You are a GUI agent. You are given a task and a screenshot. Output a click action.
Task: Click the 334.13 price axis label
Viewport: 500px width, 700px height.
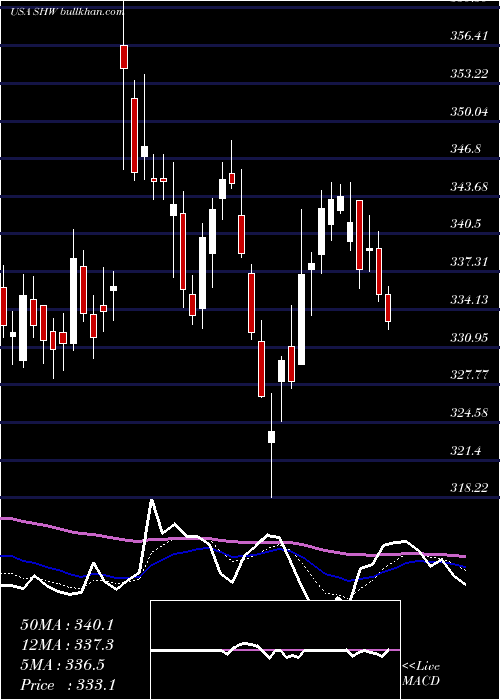(x=468, y=299)
